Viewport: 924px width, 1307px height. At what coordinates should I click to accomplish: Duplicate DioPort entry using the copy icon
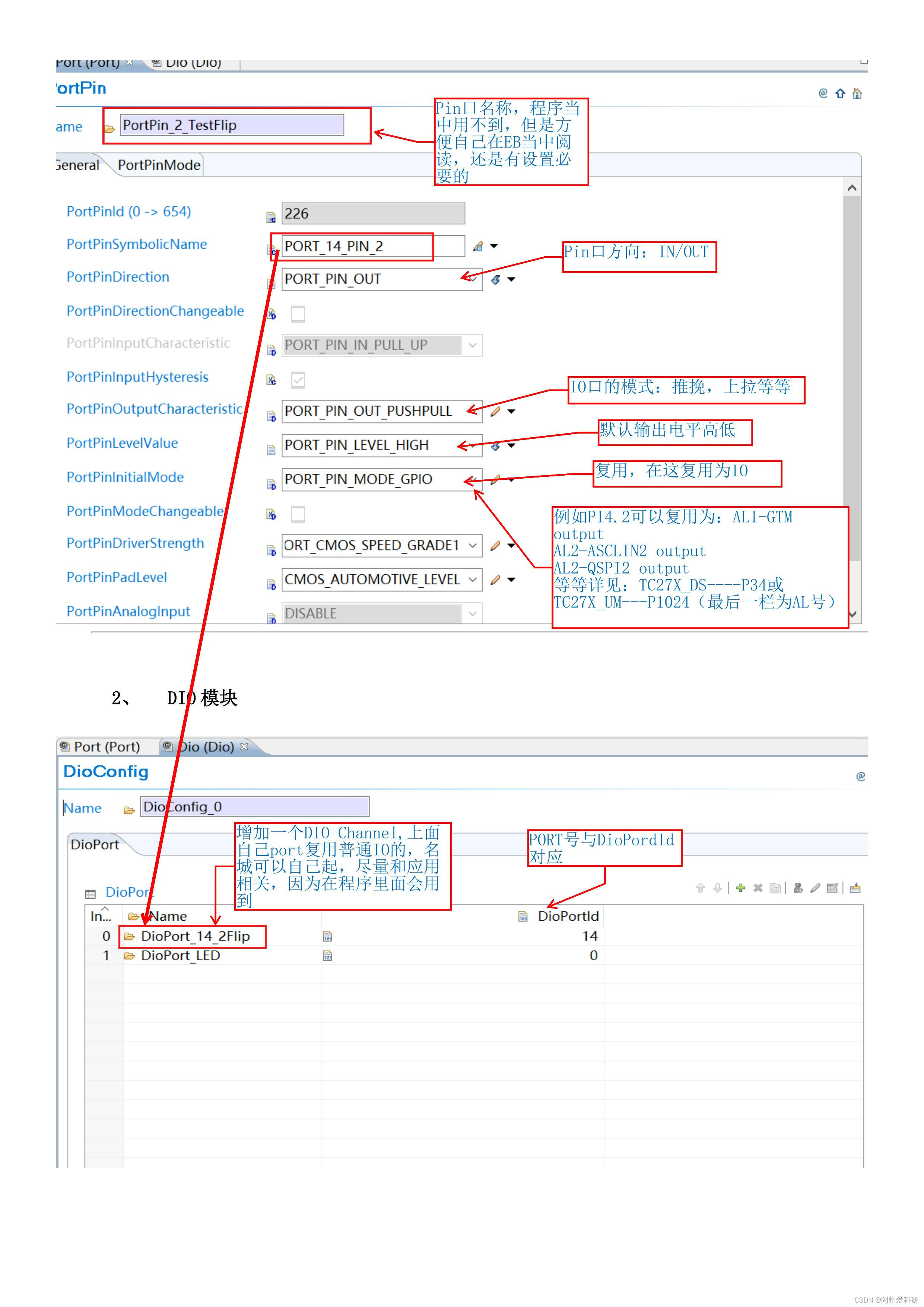(x=775, y=888)
